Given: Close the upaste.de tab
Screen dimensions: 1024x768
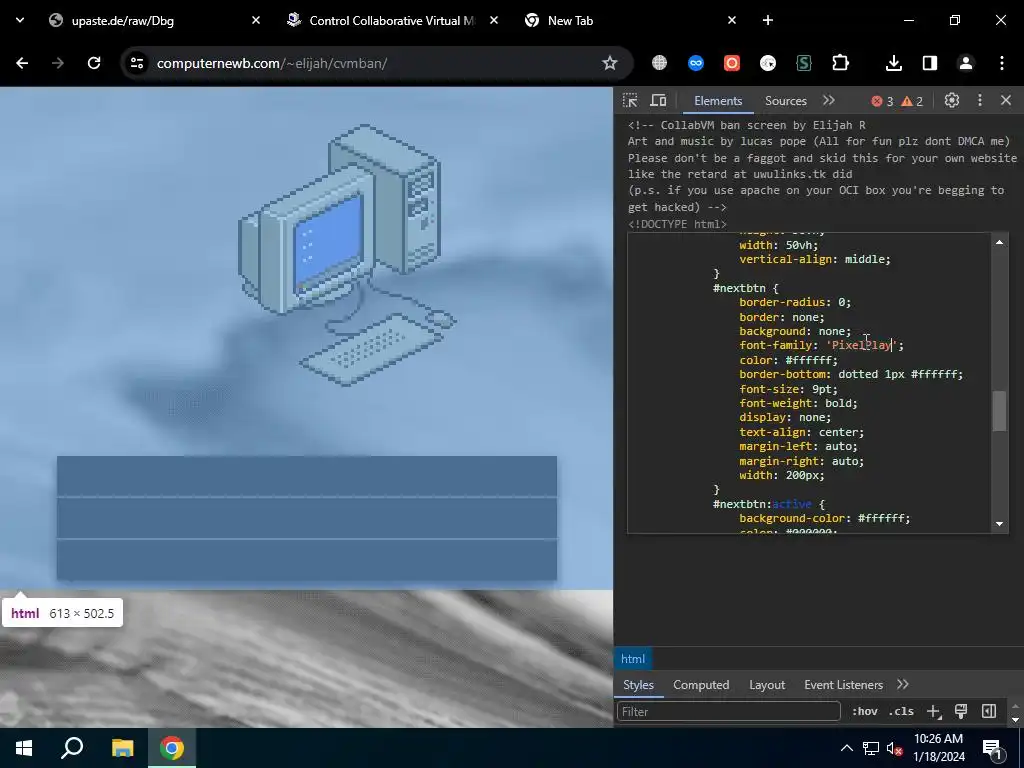Looking at the screenshot, I should click(256, 20).
